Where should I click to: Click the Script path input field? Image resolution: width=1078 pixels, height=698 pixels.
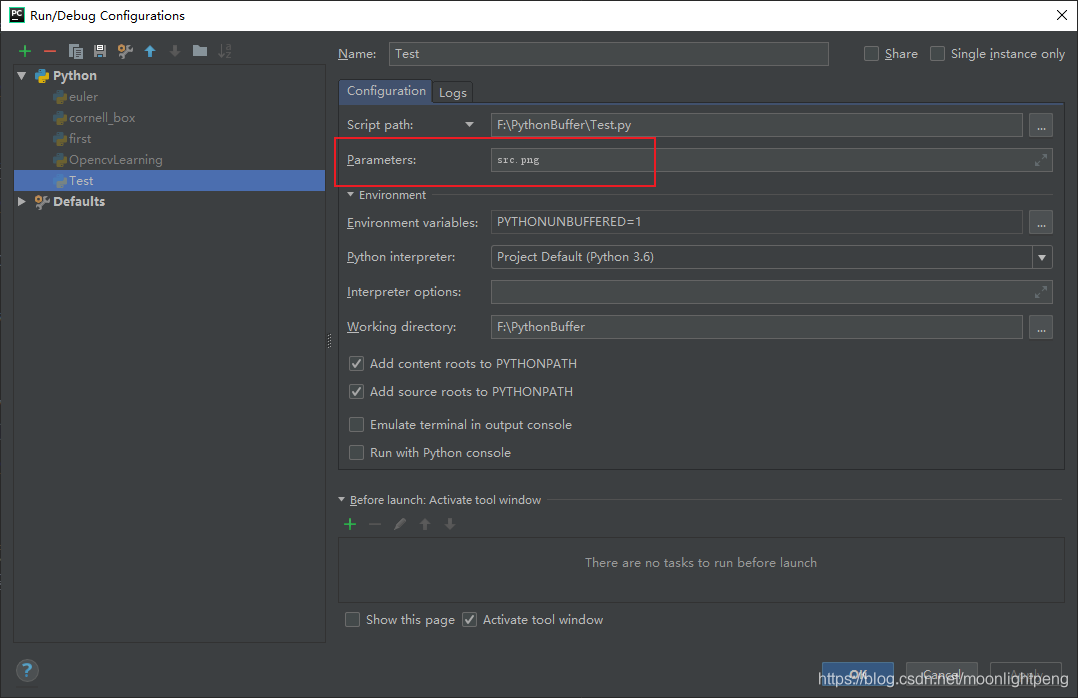tap(756, 125)
